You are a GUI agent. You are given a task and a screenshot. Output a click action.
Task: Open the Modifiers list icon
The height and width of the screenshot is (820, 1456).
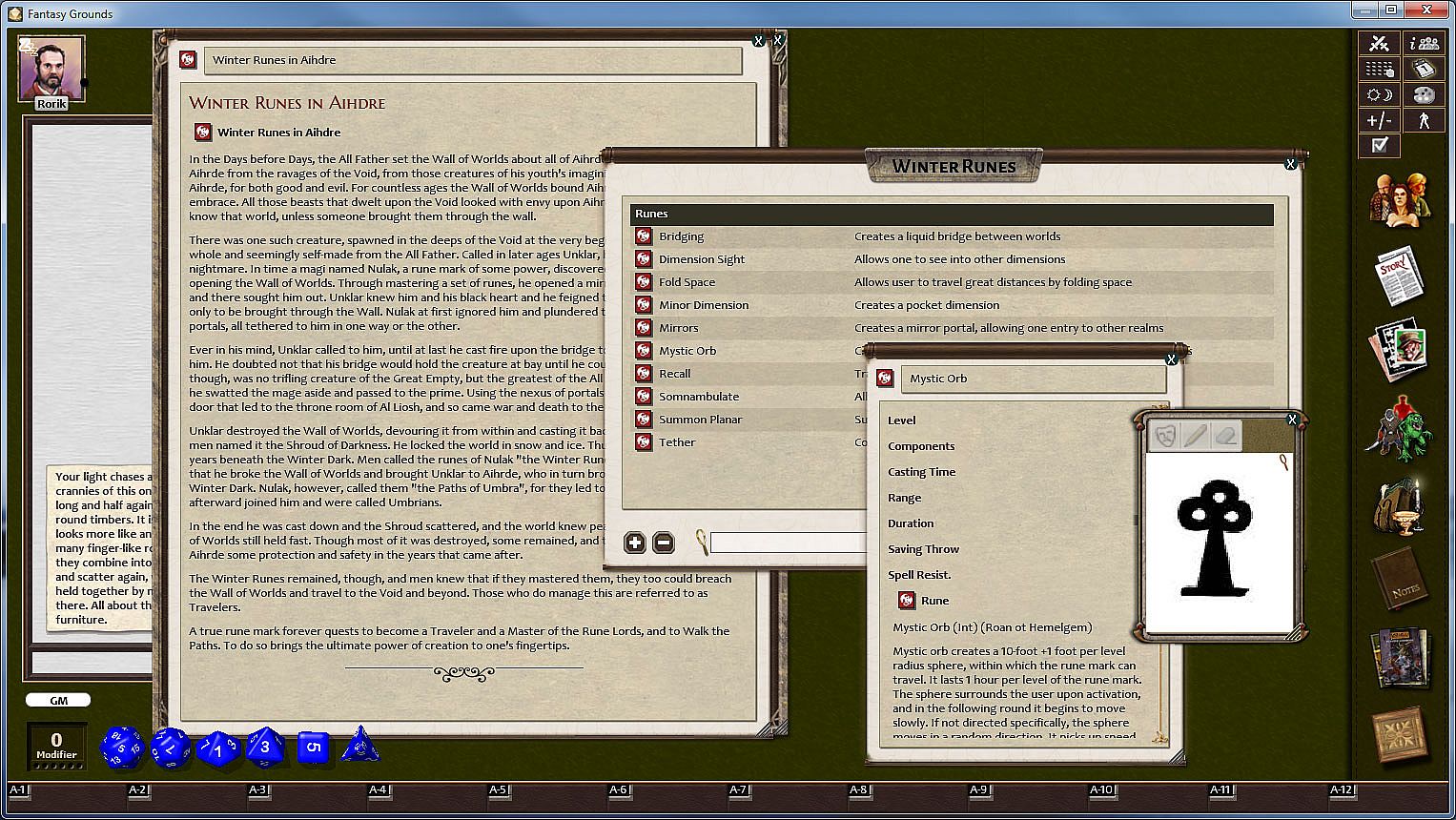click(x=1379, y=69)
